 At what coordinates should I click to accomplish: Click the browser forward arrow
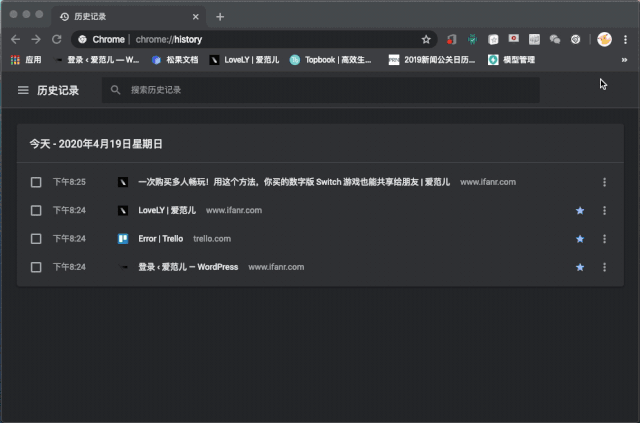(x=36, y=39)
